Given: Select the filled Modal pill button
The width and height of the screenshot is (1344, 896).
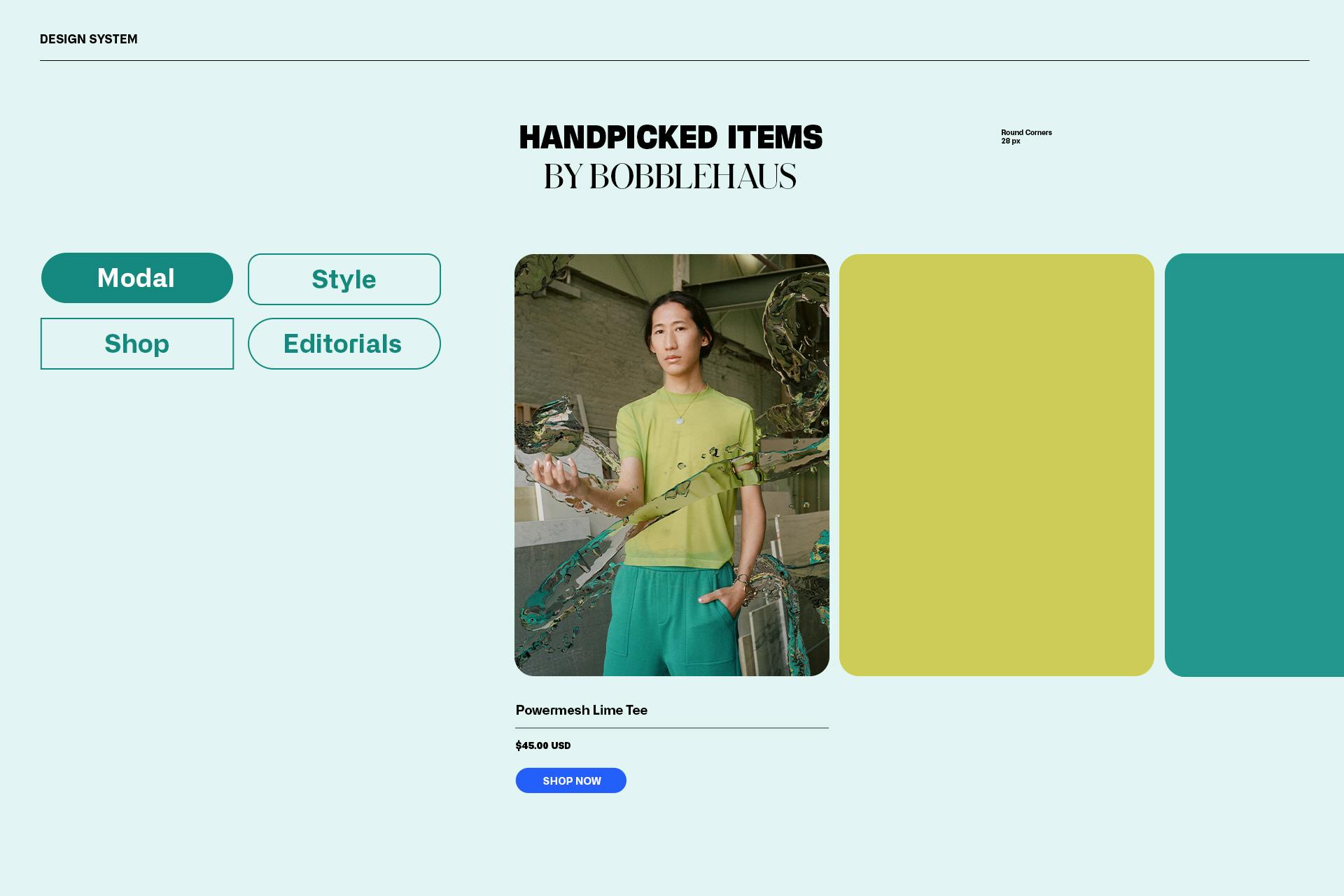Looking at the screenshot, I should [137, 278].
